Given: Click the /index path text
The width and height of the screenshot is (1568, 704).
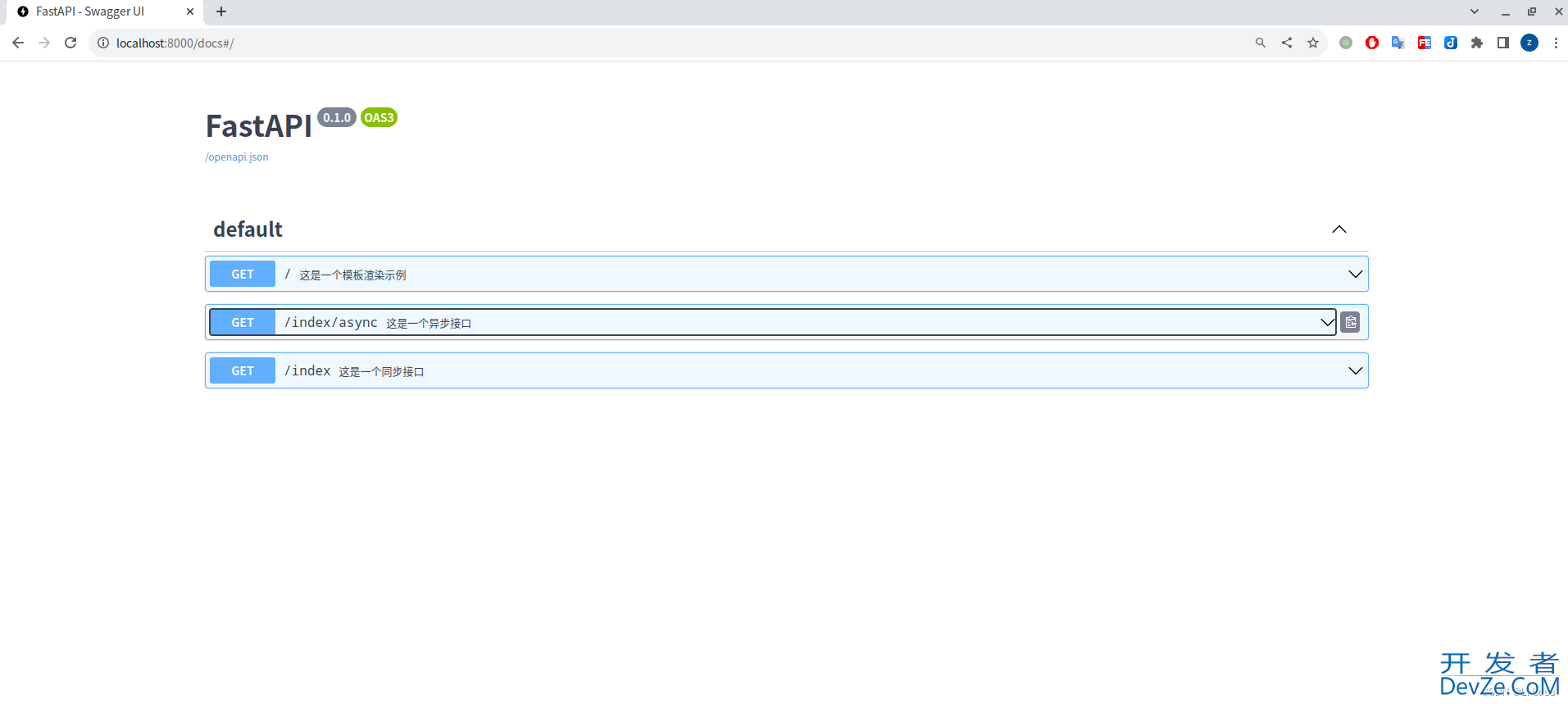Looking at the screenshot, I should (x=307, y=370).
